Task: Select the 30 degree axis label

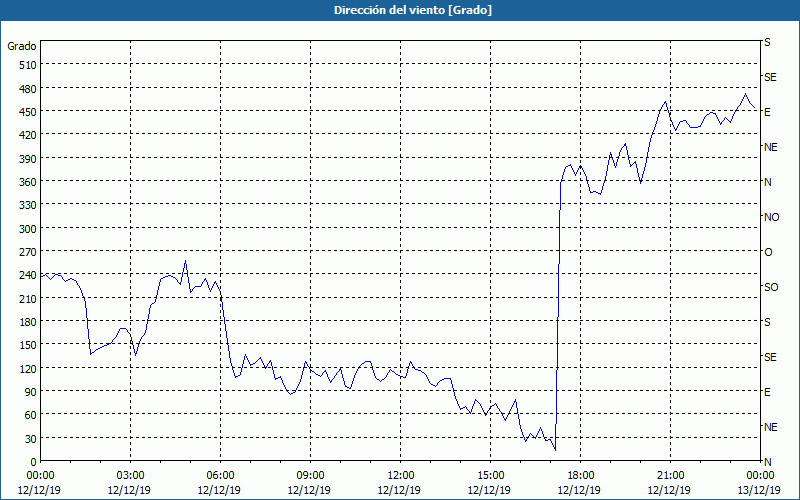Action: 31,439
